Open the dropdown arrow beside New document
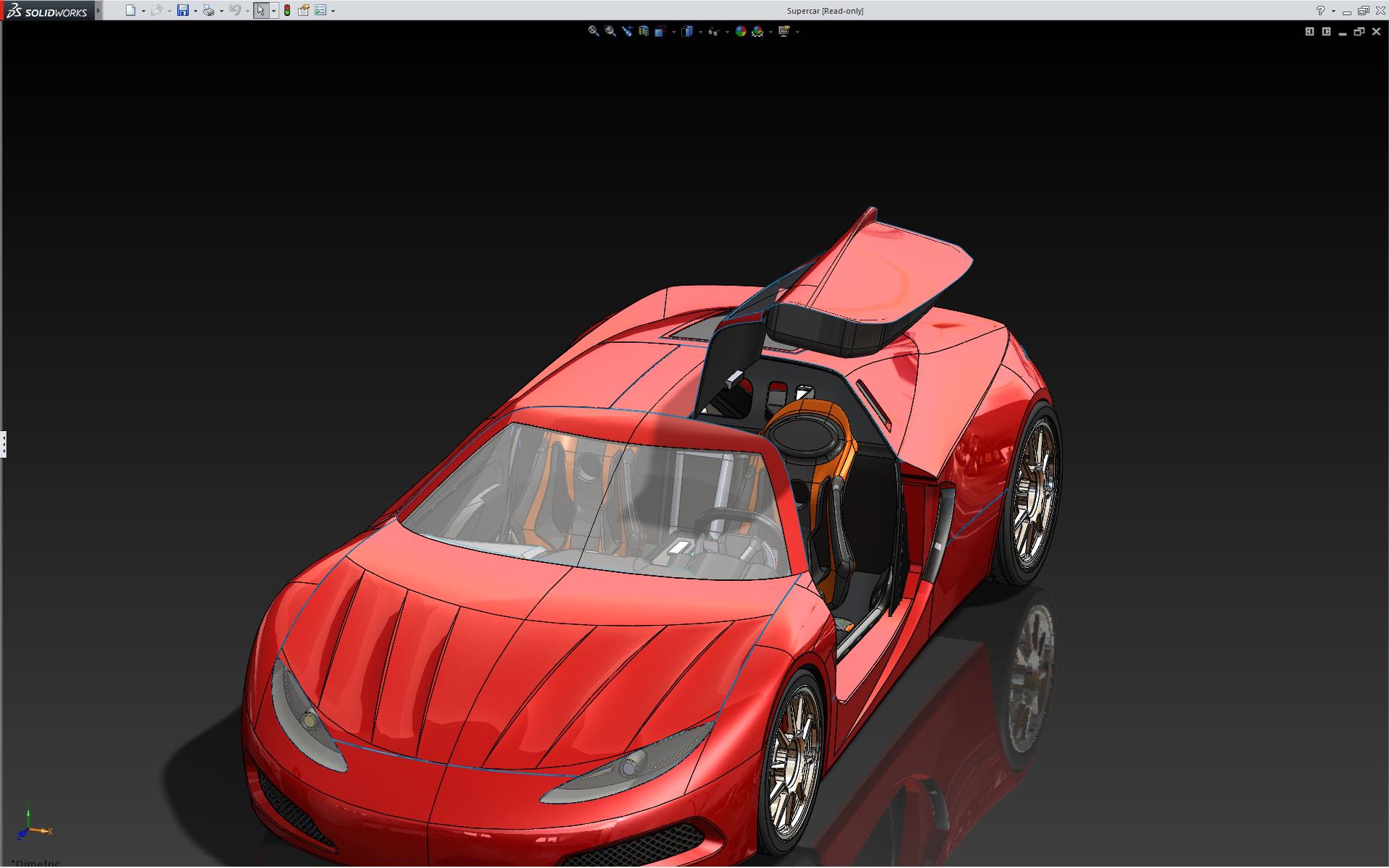1389x868 pixels. tap(143, 11)
